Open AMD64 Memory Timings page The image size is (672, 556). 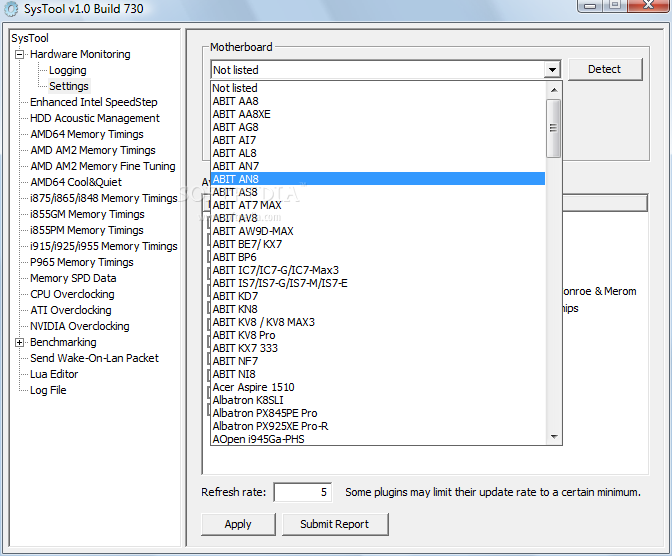[x=87, y=134]
